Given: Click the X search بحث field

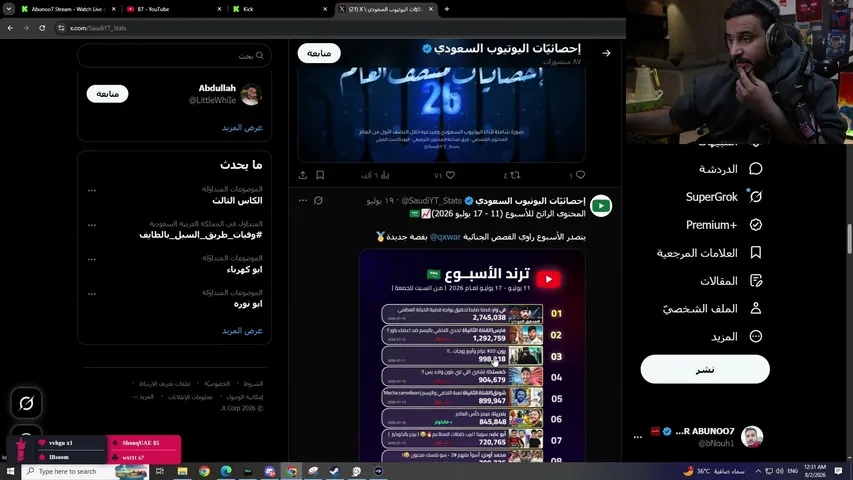Looking at the screenshot, I should (x=174, y=56).
